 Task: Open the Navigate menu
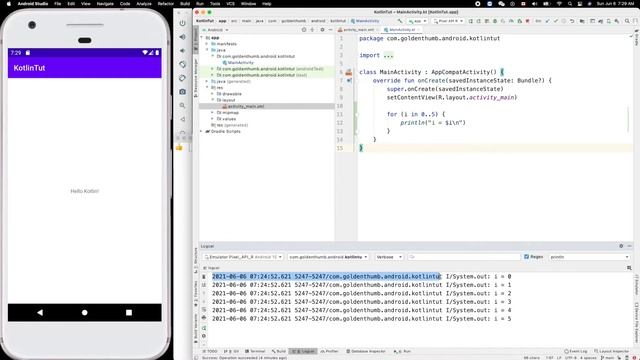(x=105, y=4)
